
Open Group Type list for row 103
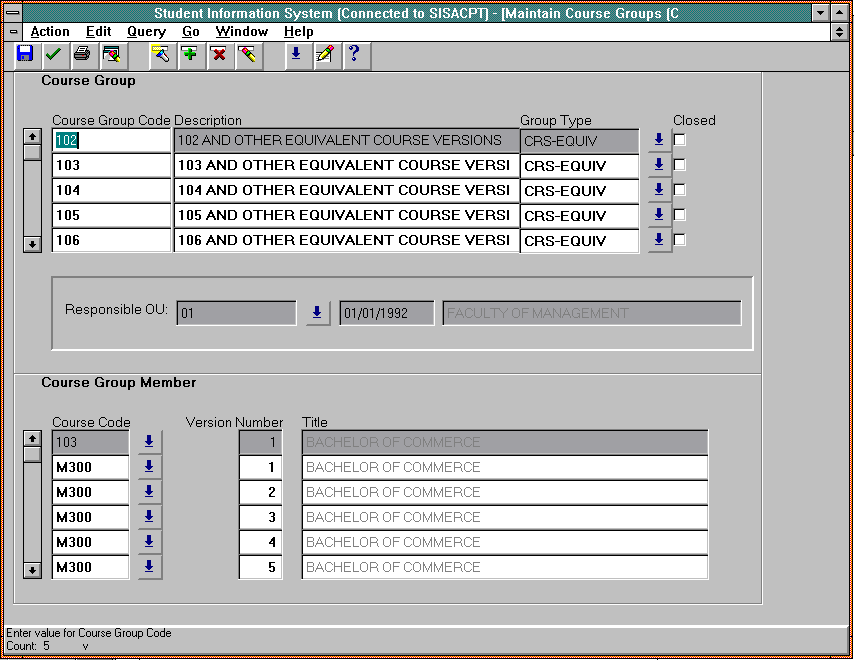click(x=659, y=165)
